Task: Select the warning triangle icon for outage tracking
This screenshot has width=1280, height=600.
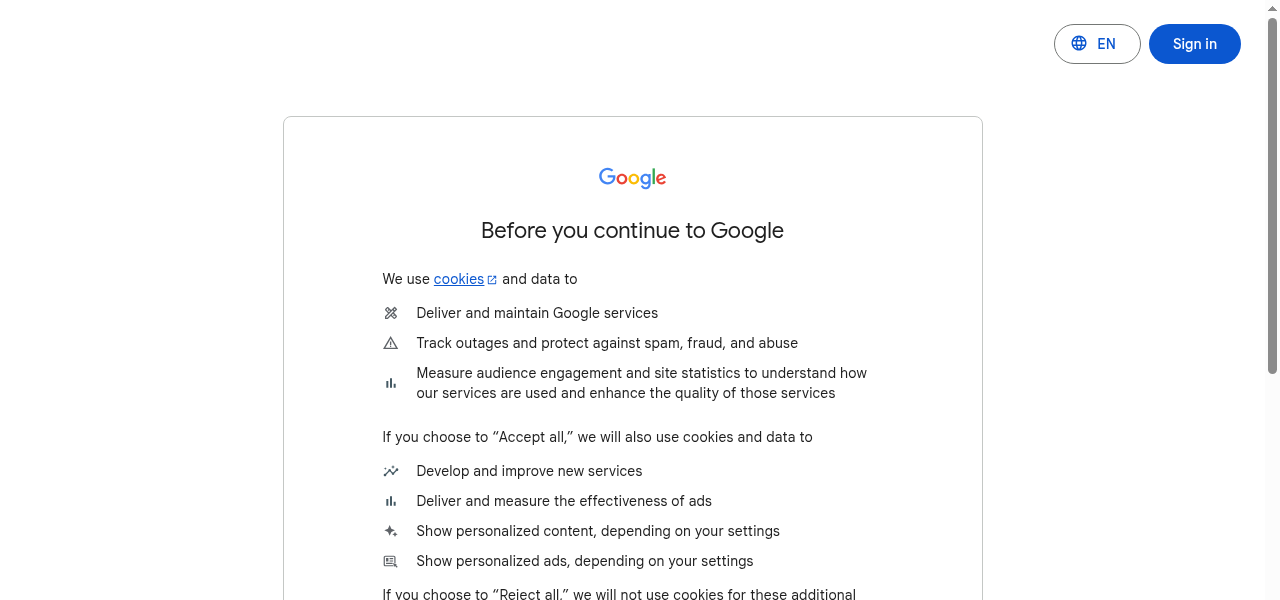Action: [390, 343]
